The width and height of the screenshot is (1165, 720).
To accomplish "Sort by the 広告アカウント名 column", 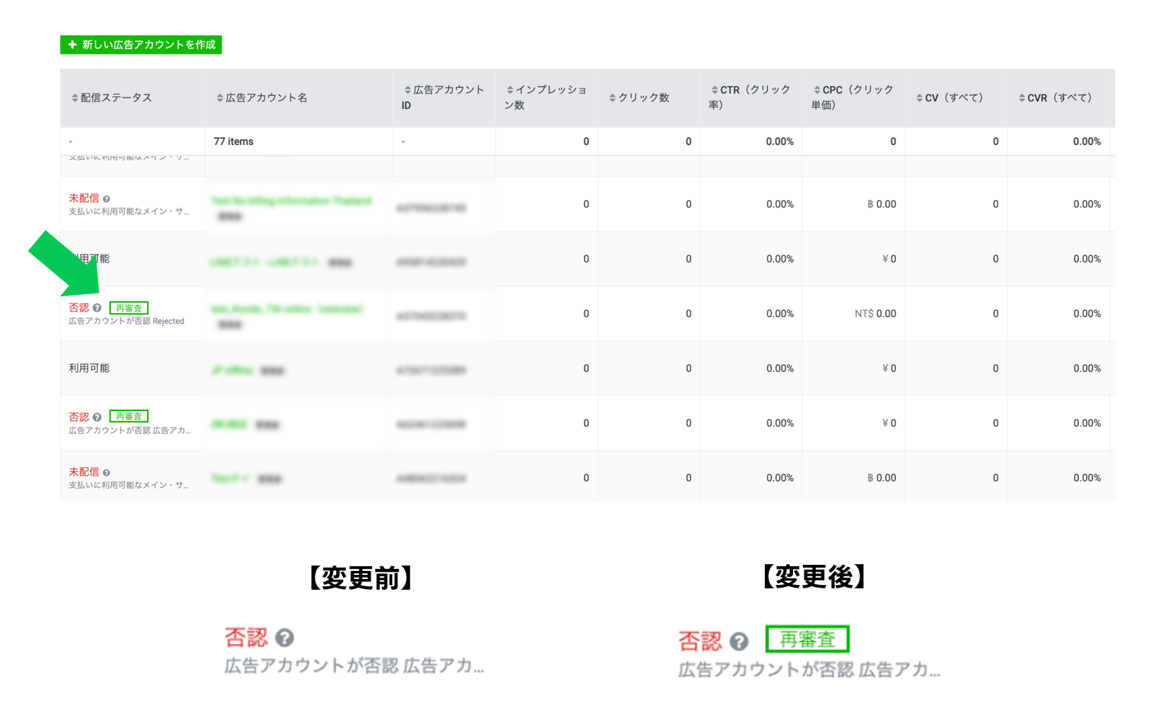I will (x=261, y=98).
